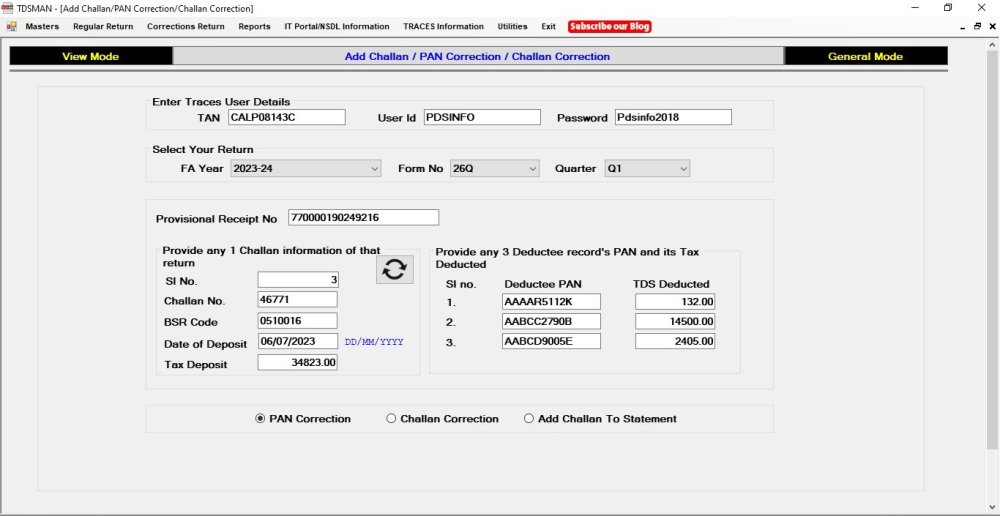Image resolution: width=1000 pixels, height=516 pixels.
Task: Click the Challan No. field
Action: (298, 300)
